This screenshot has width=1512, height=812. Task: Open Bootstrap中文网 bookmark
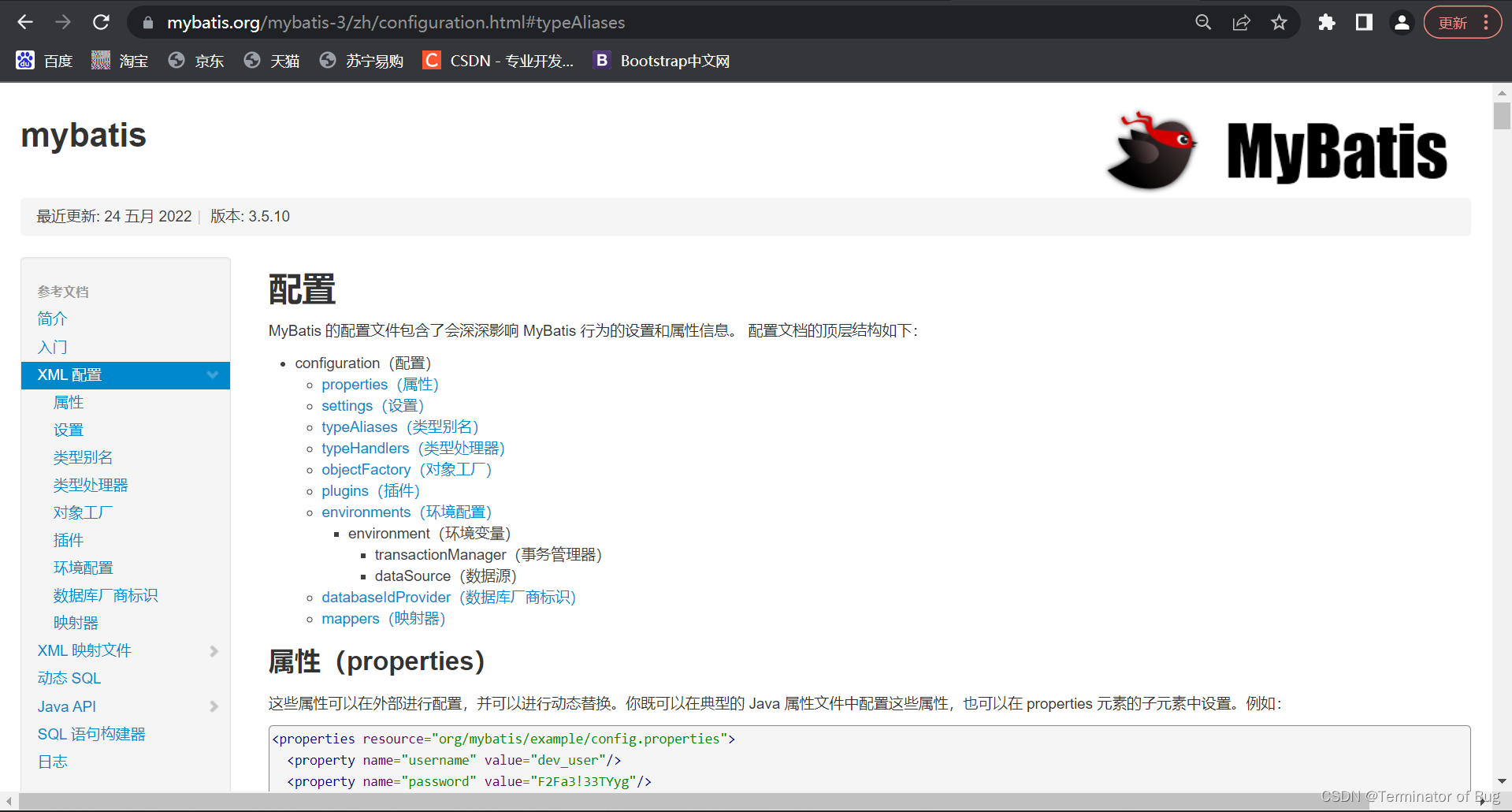(x=662, y=61)
